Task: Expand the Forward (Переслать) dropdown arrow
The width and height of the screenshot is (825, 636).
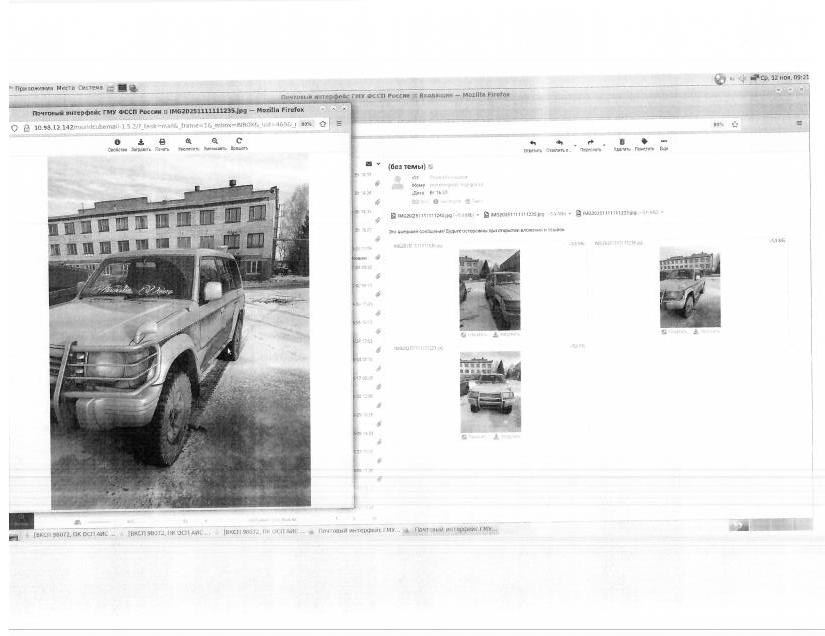Action: click(x=603, y=144)
